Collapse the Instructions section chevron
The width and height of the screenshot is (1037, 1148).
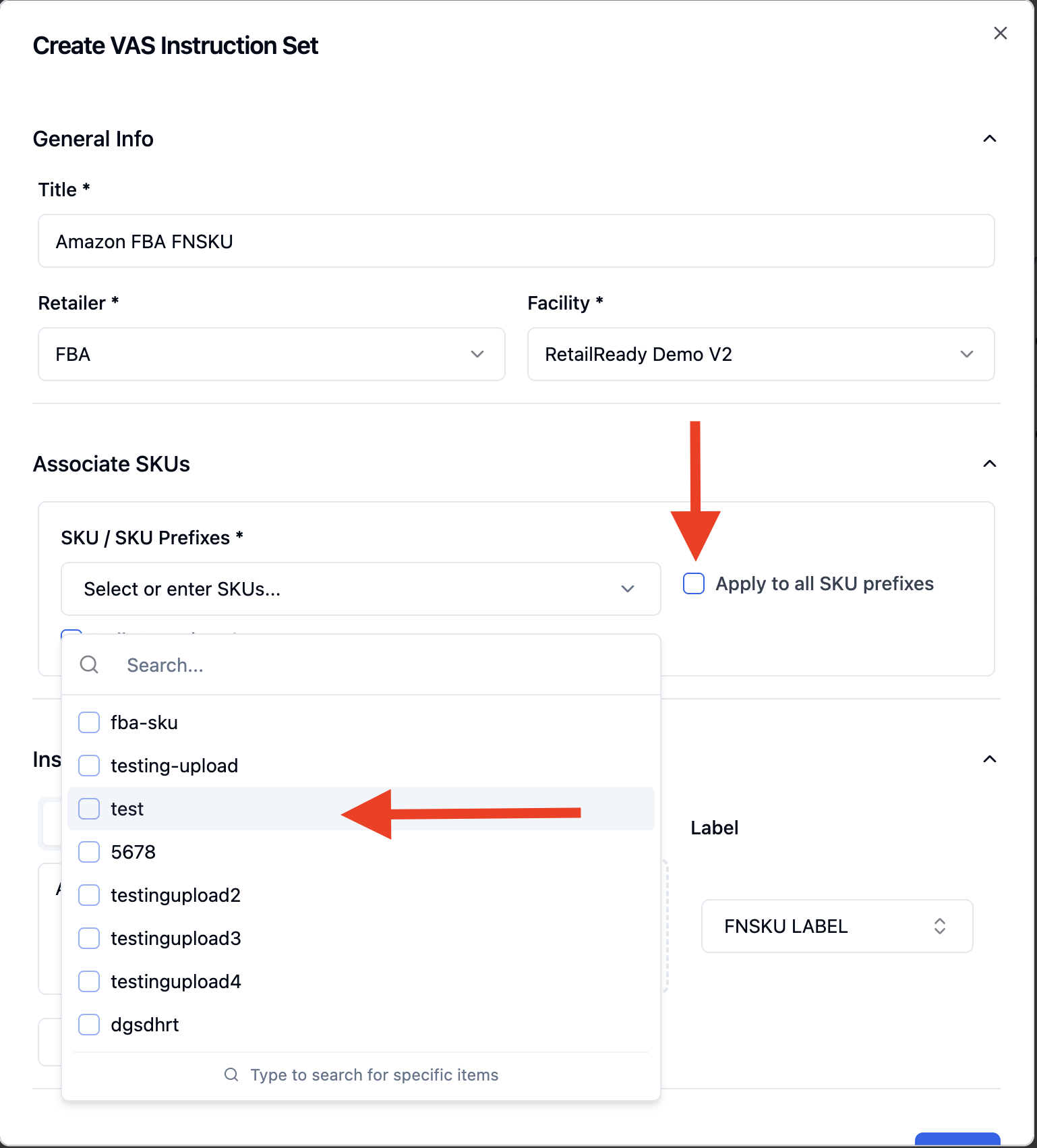point(990,759)
